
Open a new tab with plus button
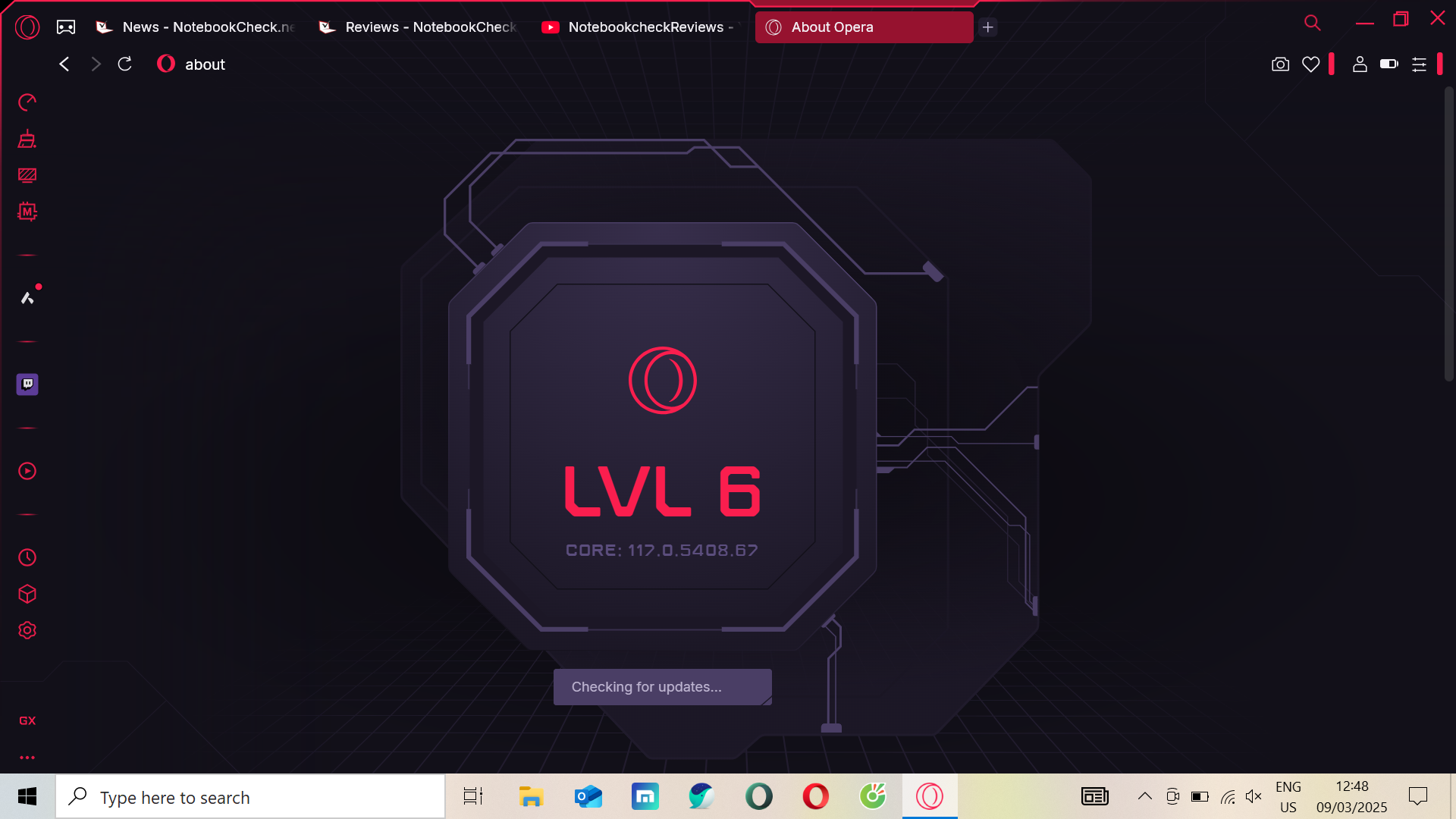tap(987, 27)
